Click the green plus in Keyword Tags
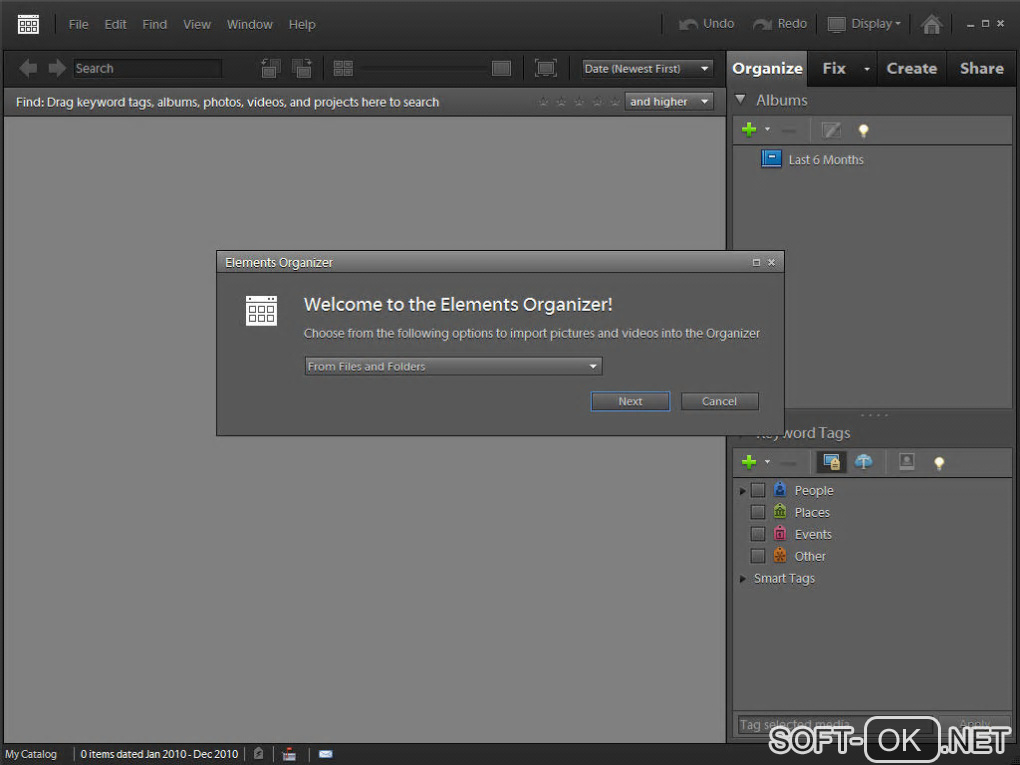Screen dimensions: 1020x765 coord(749,462)
